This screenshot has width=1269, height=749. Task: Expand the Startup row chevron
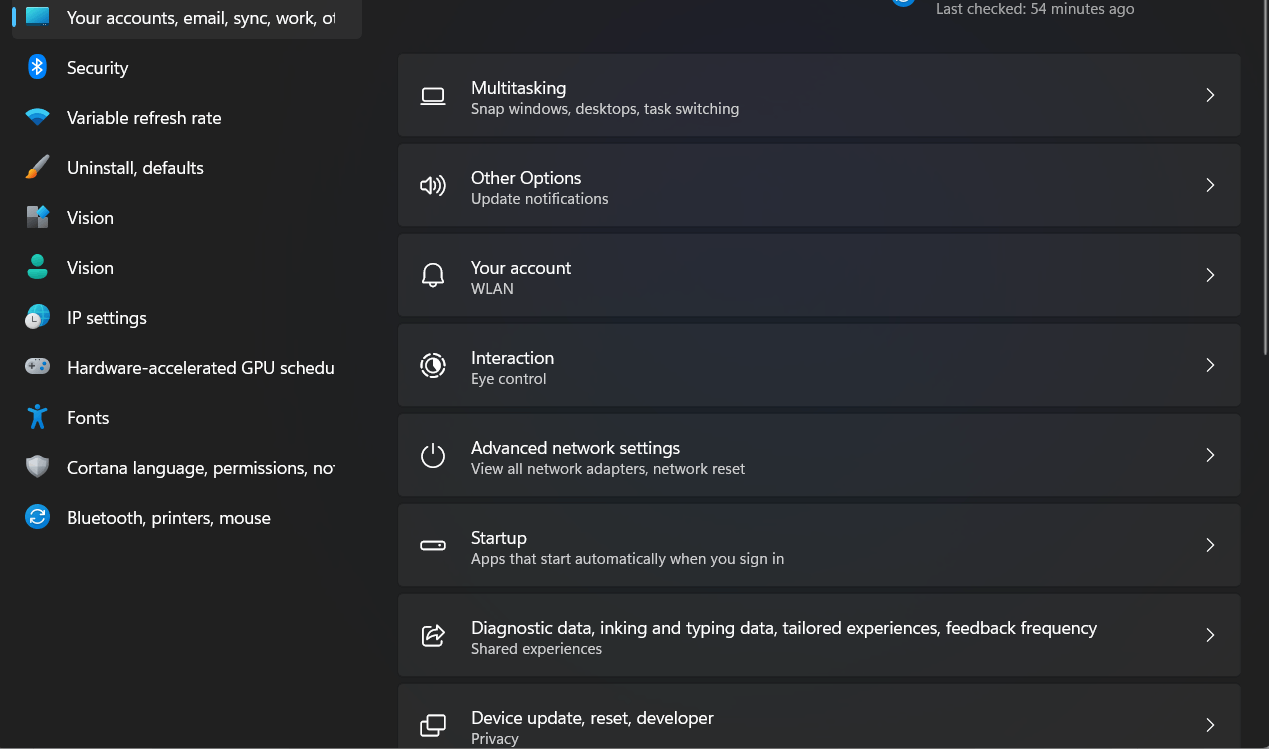[1210, 545]
